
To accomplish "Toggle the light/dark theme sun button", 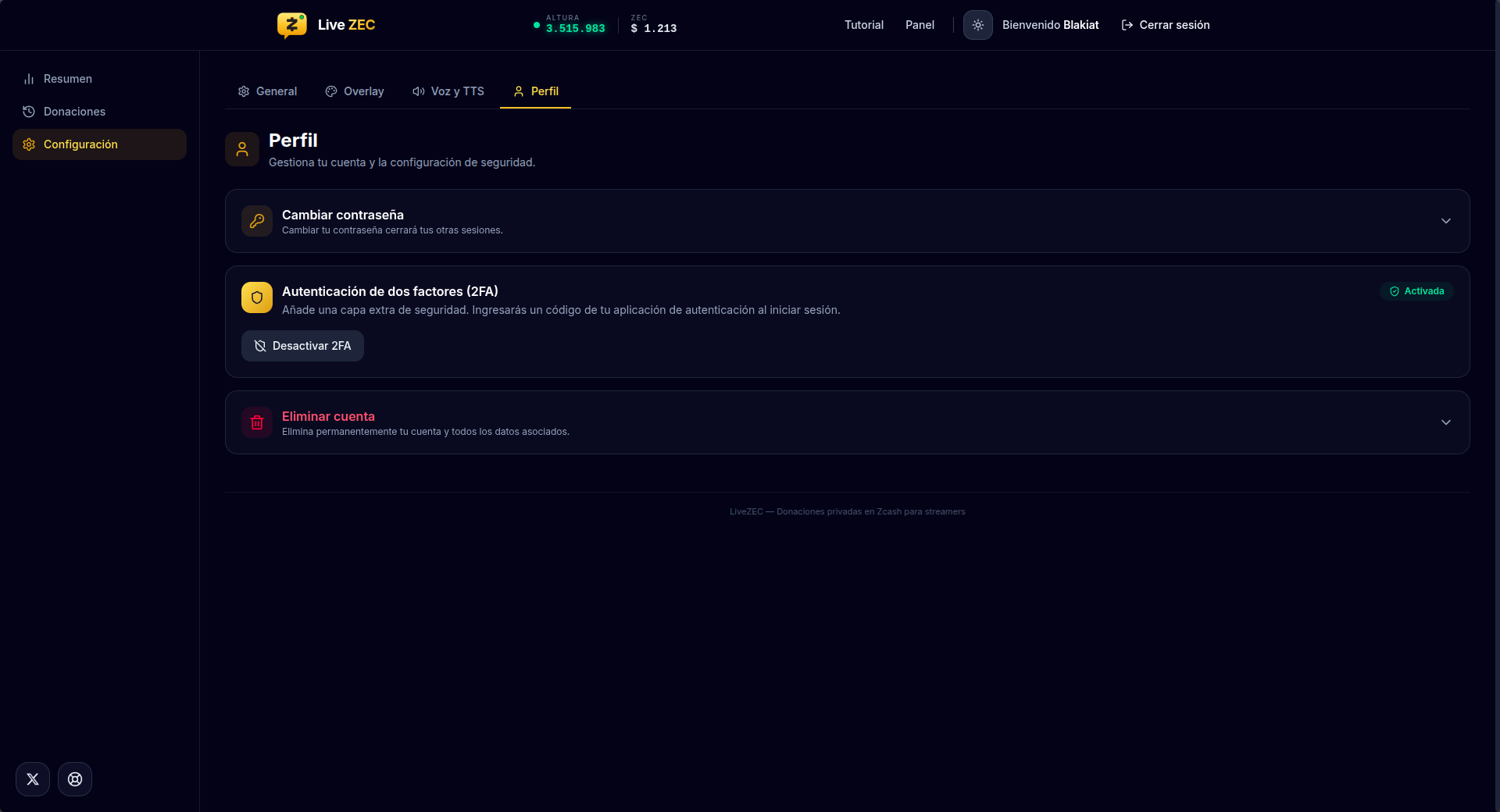I will (977, 25).
